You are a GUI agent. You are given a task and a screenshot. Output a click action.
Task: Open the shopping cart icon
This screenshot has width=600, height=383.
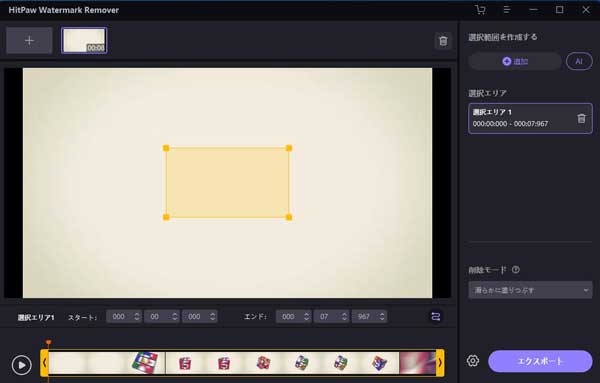(480, 10)
